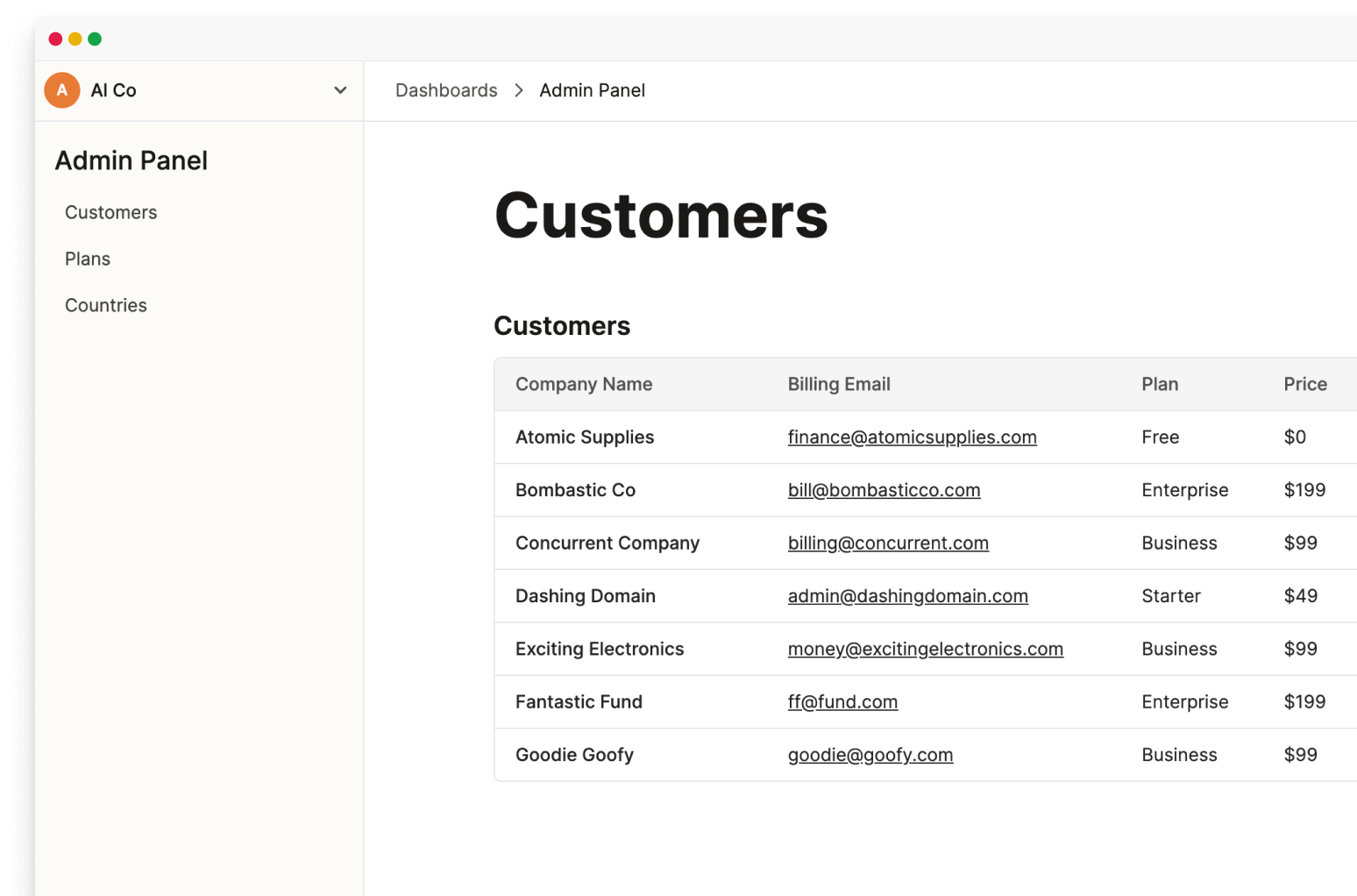
Task: Click the $99 price for Goodie Goofy
Action: point(1300,755)
